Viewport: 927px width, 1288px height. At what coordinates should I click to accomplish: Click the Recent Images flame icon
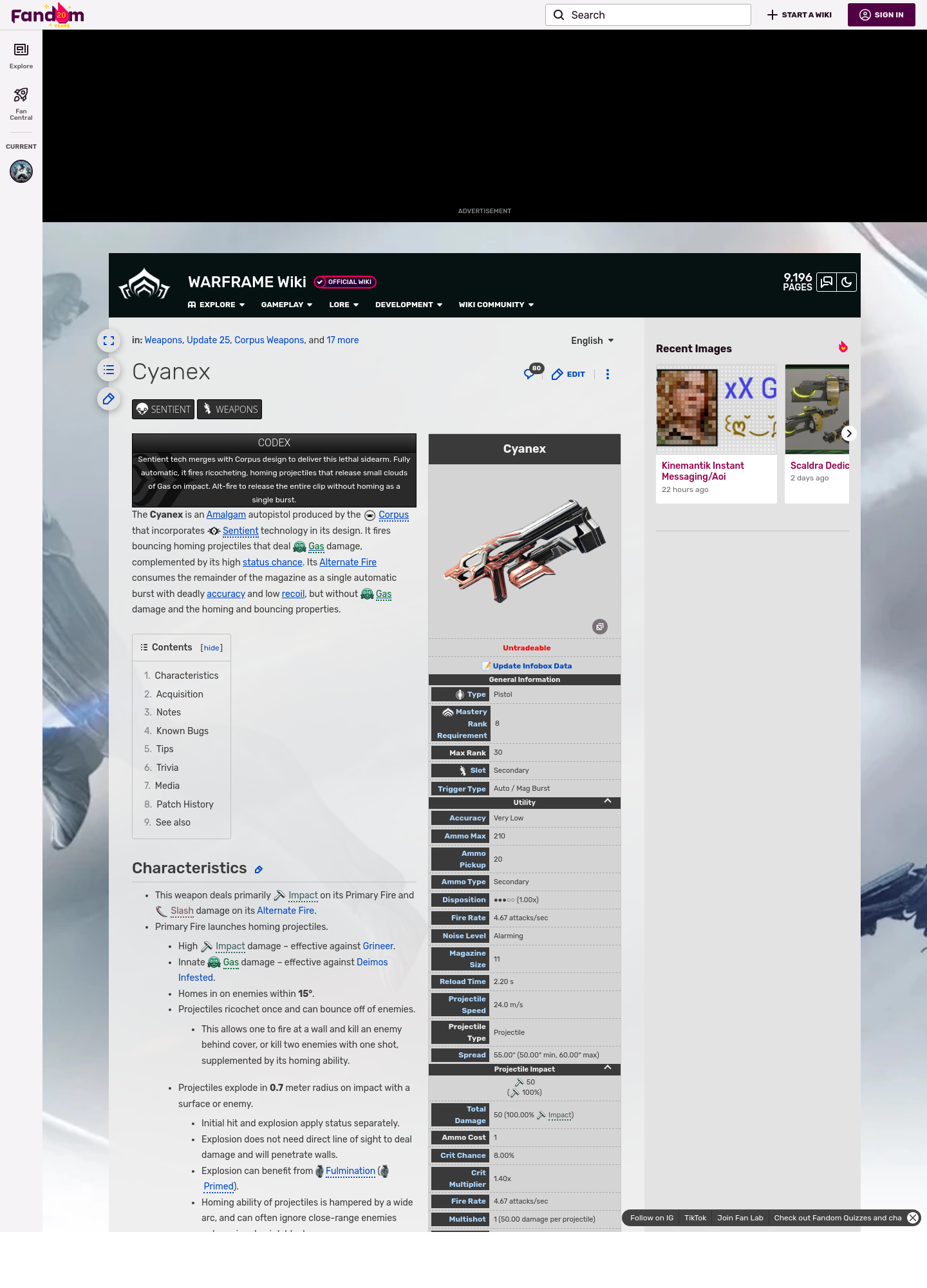pos(843,347)
